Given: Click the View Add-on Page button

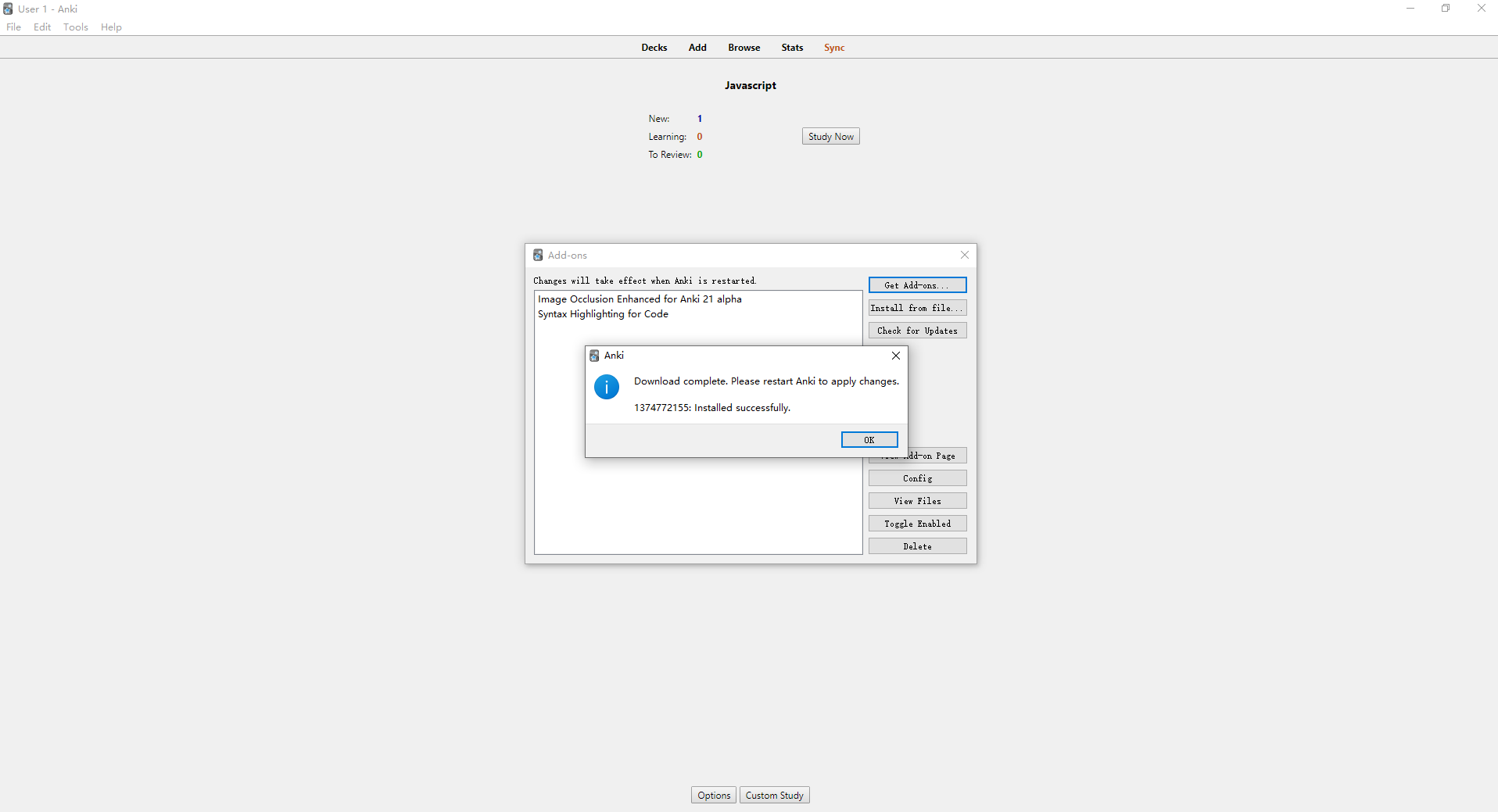Looking at the screenshot, I should tap(917, 456).
